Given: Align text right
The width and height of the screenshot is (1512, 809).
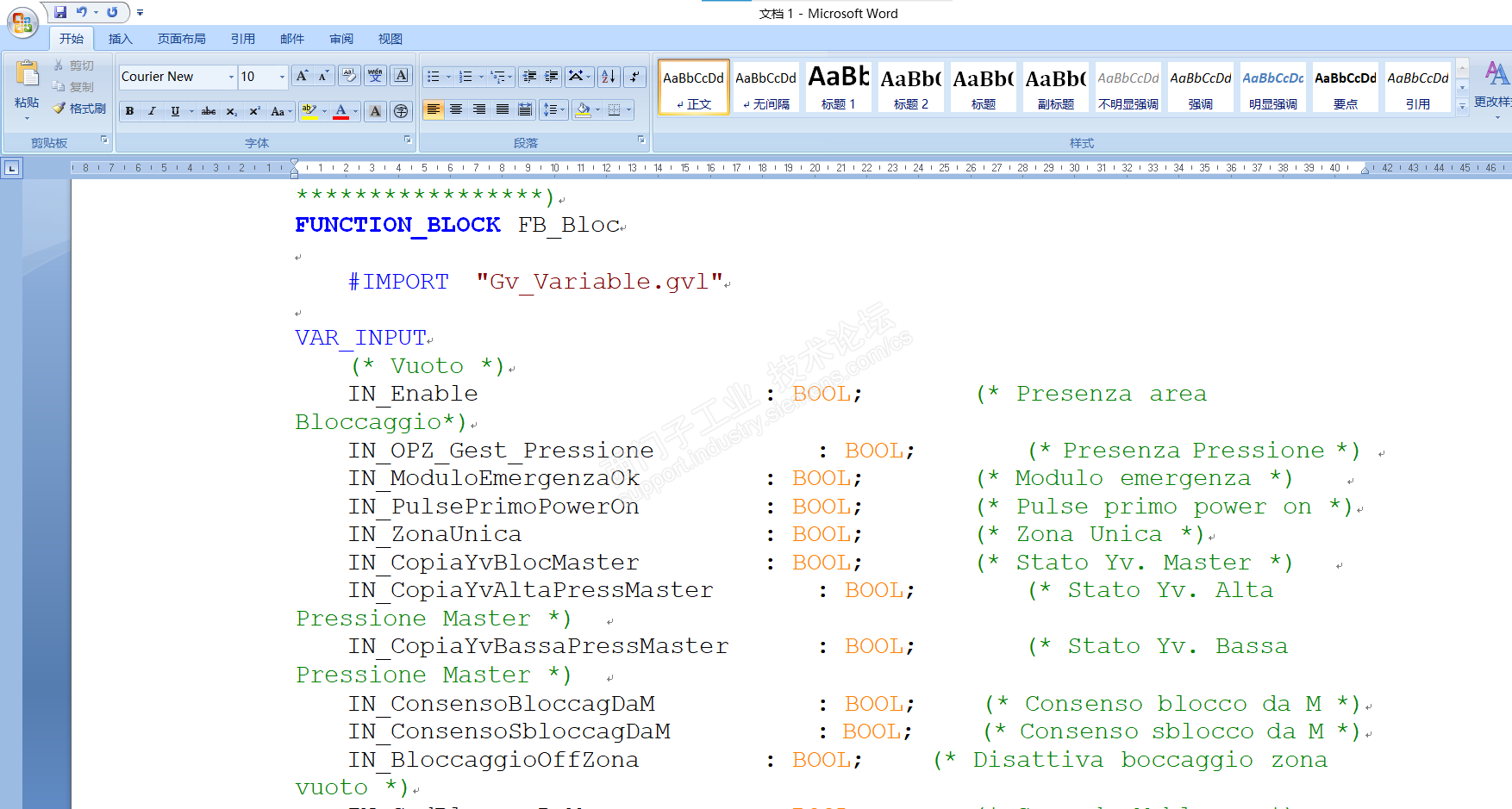Looking at the screenshot, I should click(479, 109).
